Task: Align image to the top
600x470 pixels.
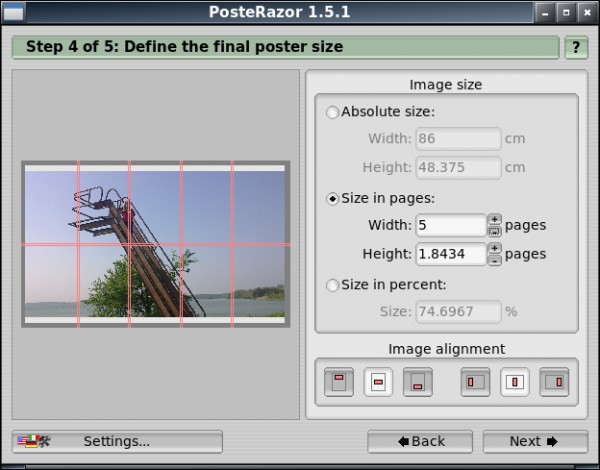Action: pyautogui.click(x=339, y=382)
